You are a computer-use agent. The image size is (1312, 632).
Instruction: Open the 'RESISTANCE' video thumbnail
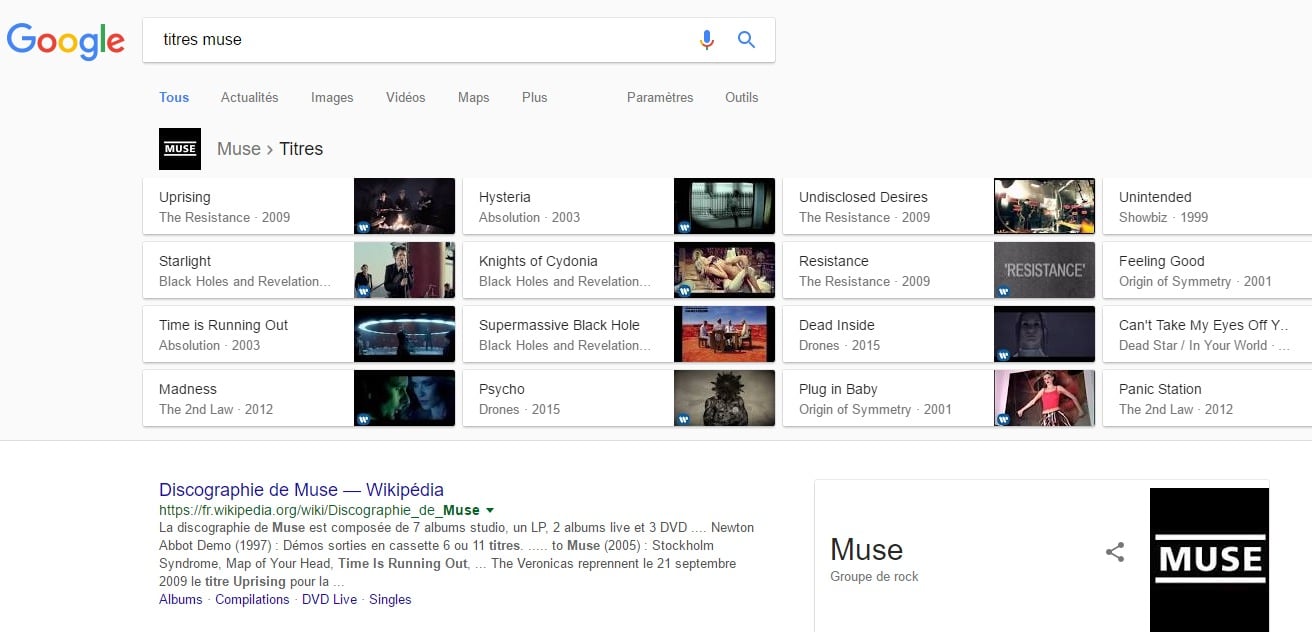tap(1044, 270)
